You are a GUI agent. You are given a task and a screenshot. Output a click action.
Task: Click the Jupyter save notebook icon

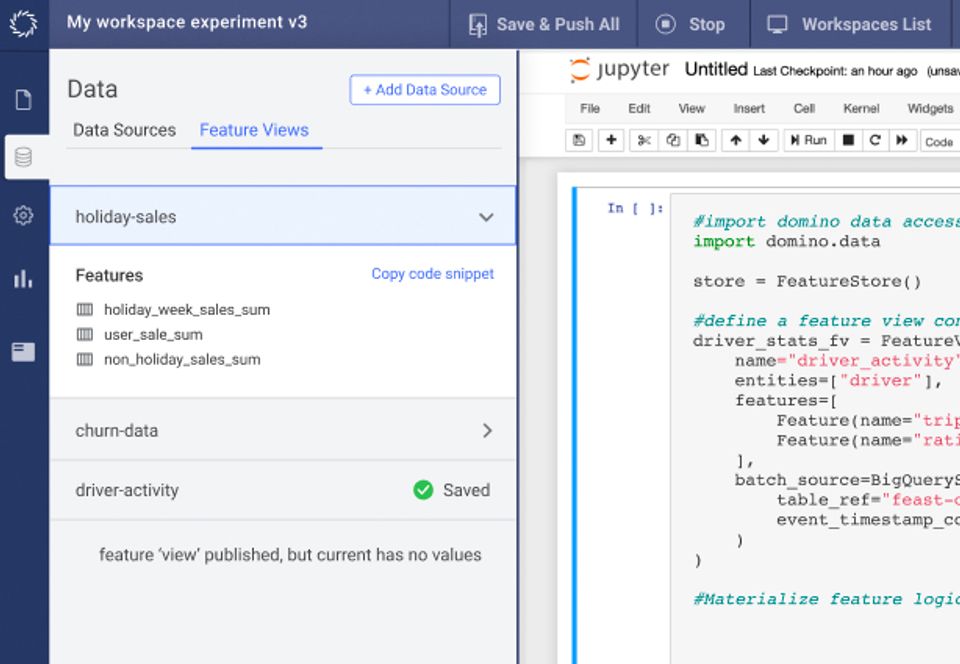(x=579, y=140)
